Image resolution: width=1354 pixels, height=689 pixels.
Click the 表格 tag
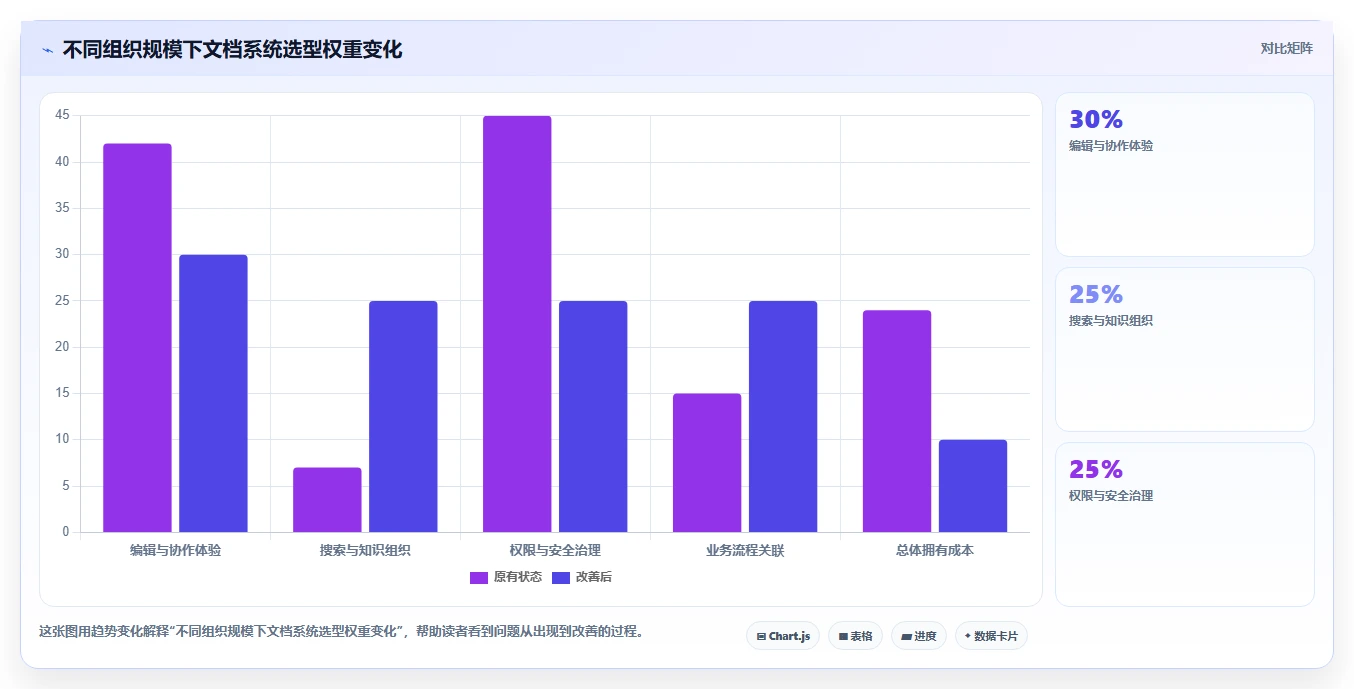[855, 636]
